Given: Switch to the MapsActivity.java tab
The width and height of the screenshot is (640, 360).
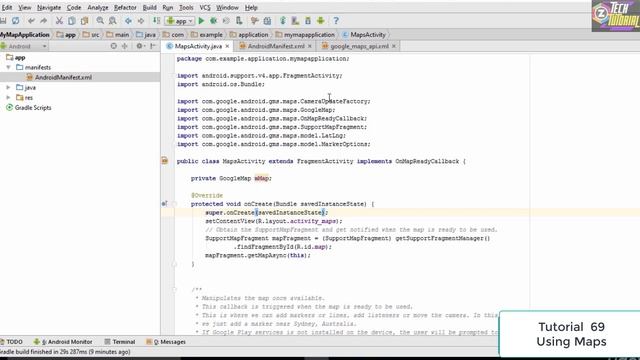Looking at the screenshot, I should (198, 46).
